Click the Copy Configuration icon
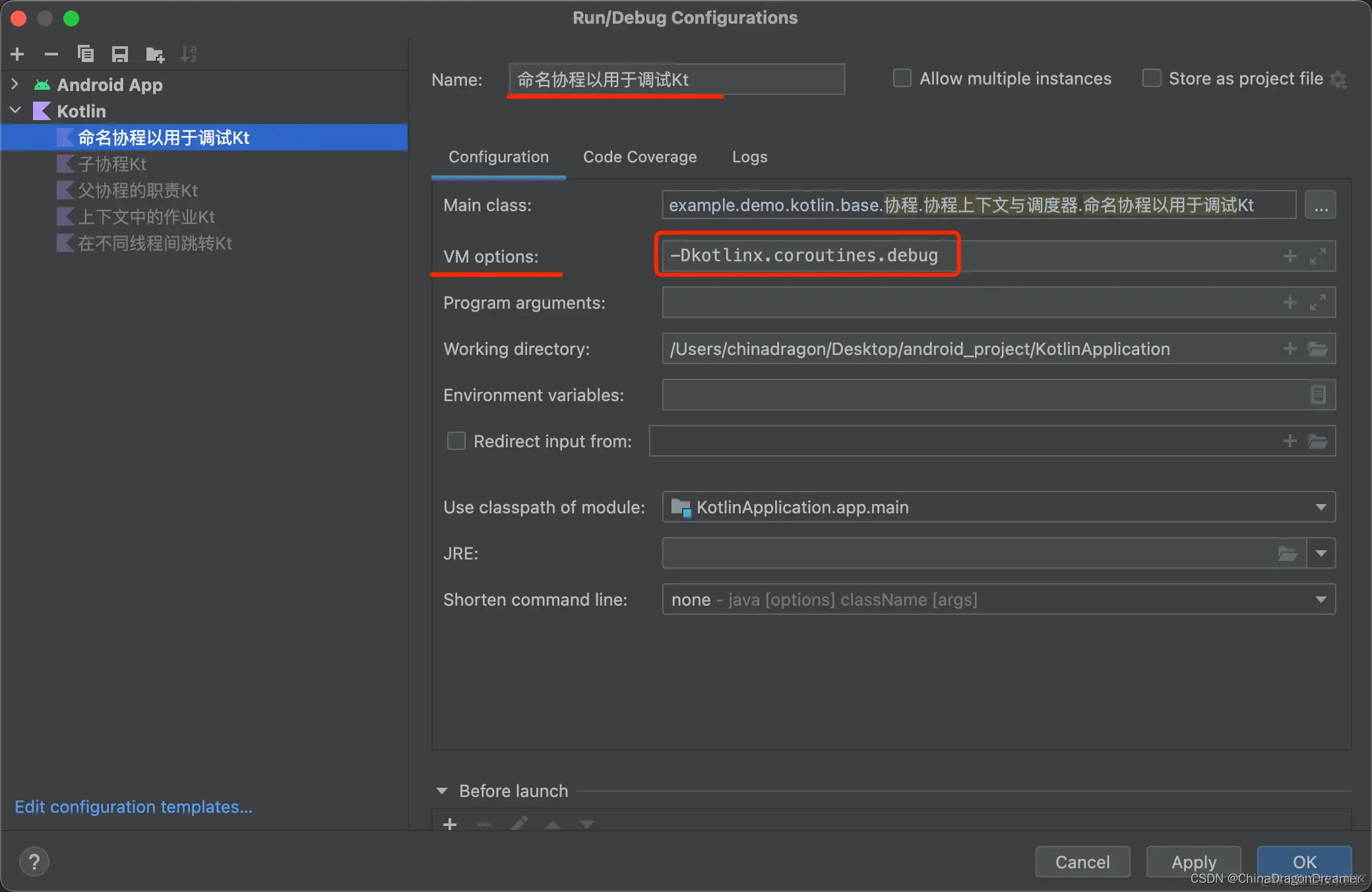This screenshot has height=892, width=1372. point(86,54)
